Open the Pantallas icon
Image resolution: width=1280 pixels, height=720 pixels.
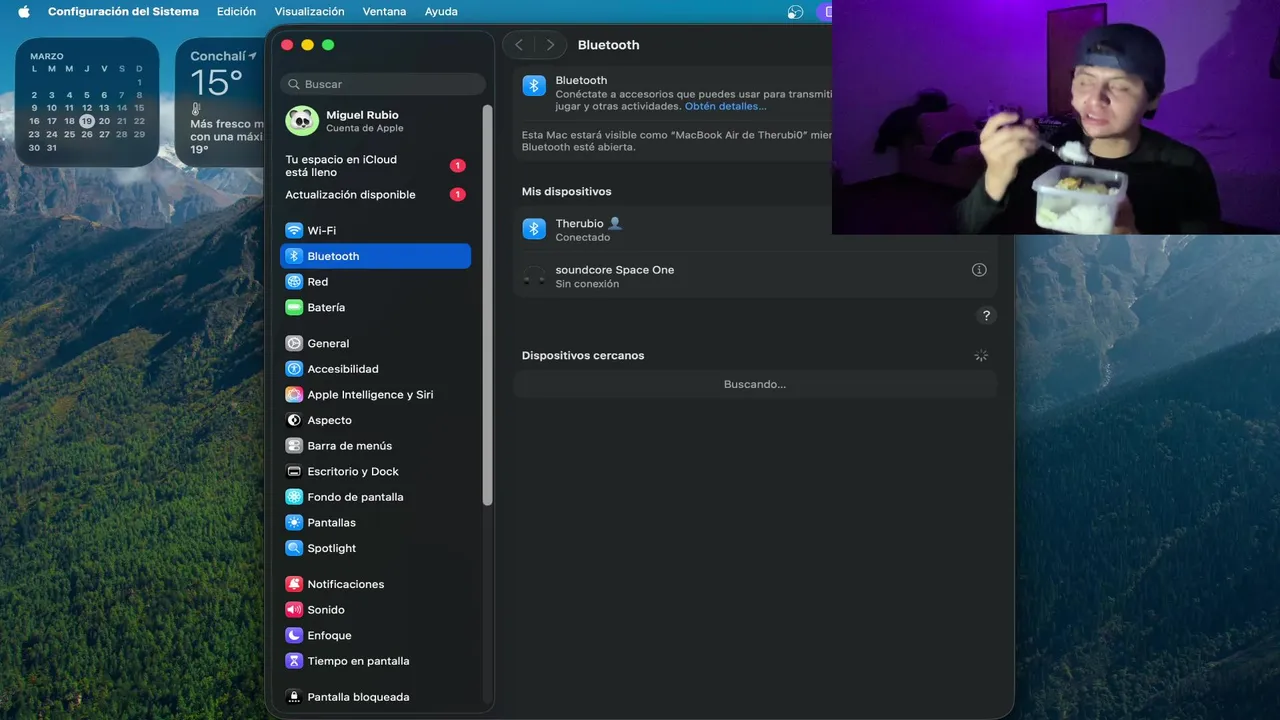pos(294,522)
